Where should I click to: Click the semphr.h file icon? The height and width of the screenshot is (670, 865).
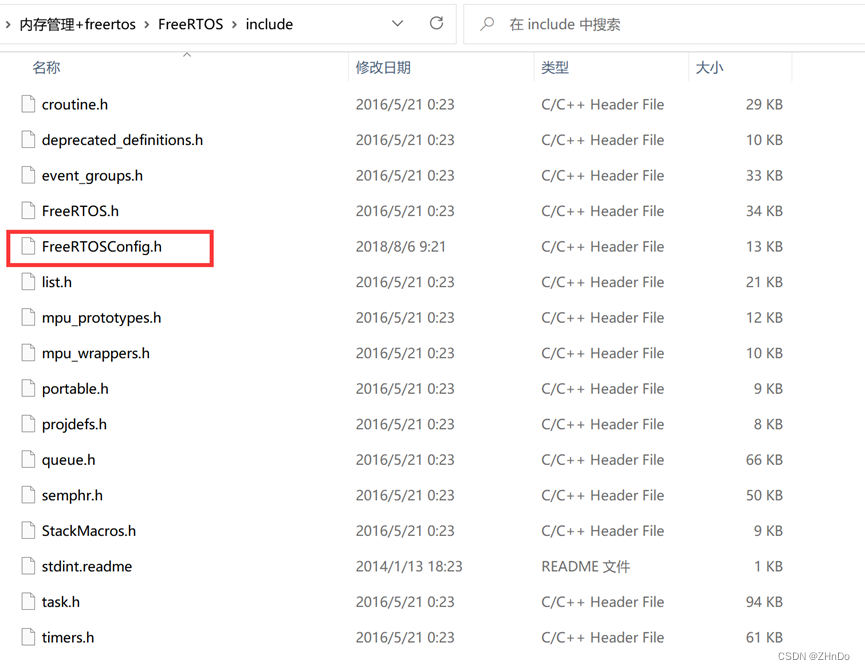click(x=28, y=495)
